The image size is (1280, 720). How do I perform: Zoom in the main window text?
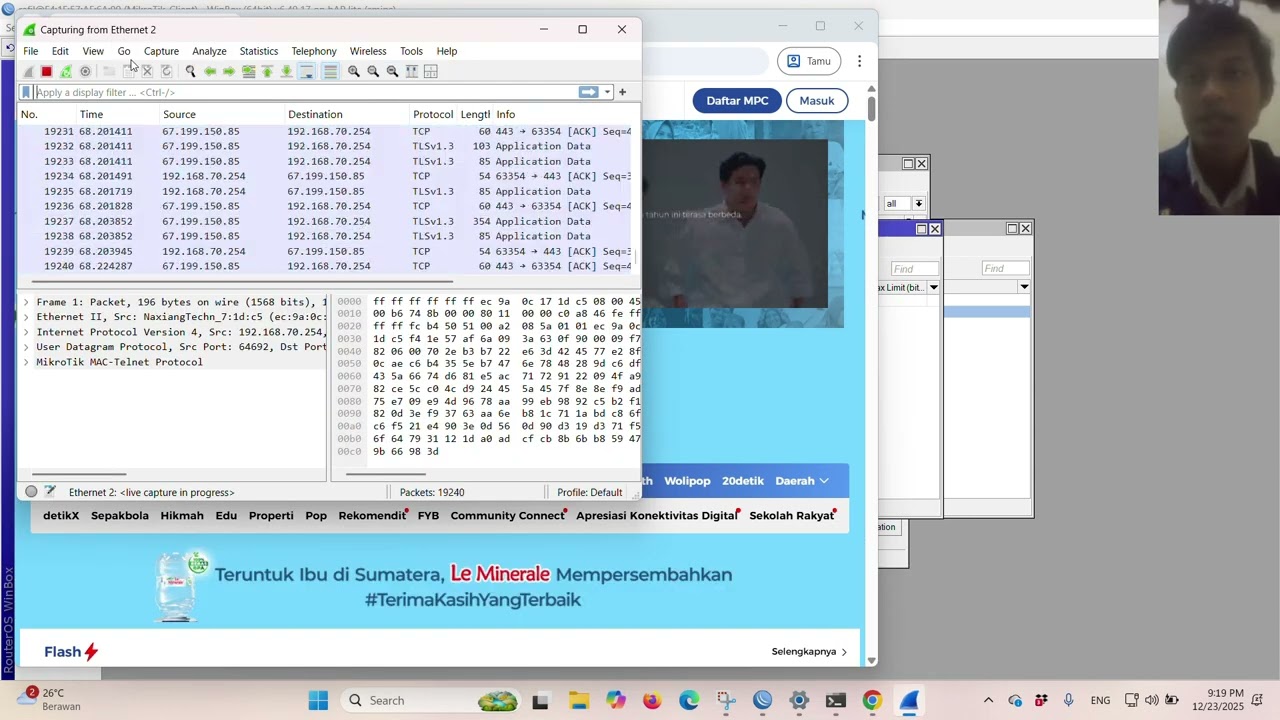pyautogui.click(x=353, y=71)
